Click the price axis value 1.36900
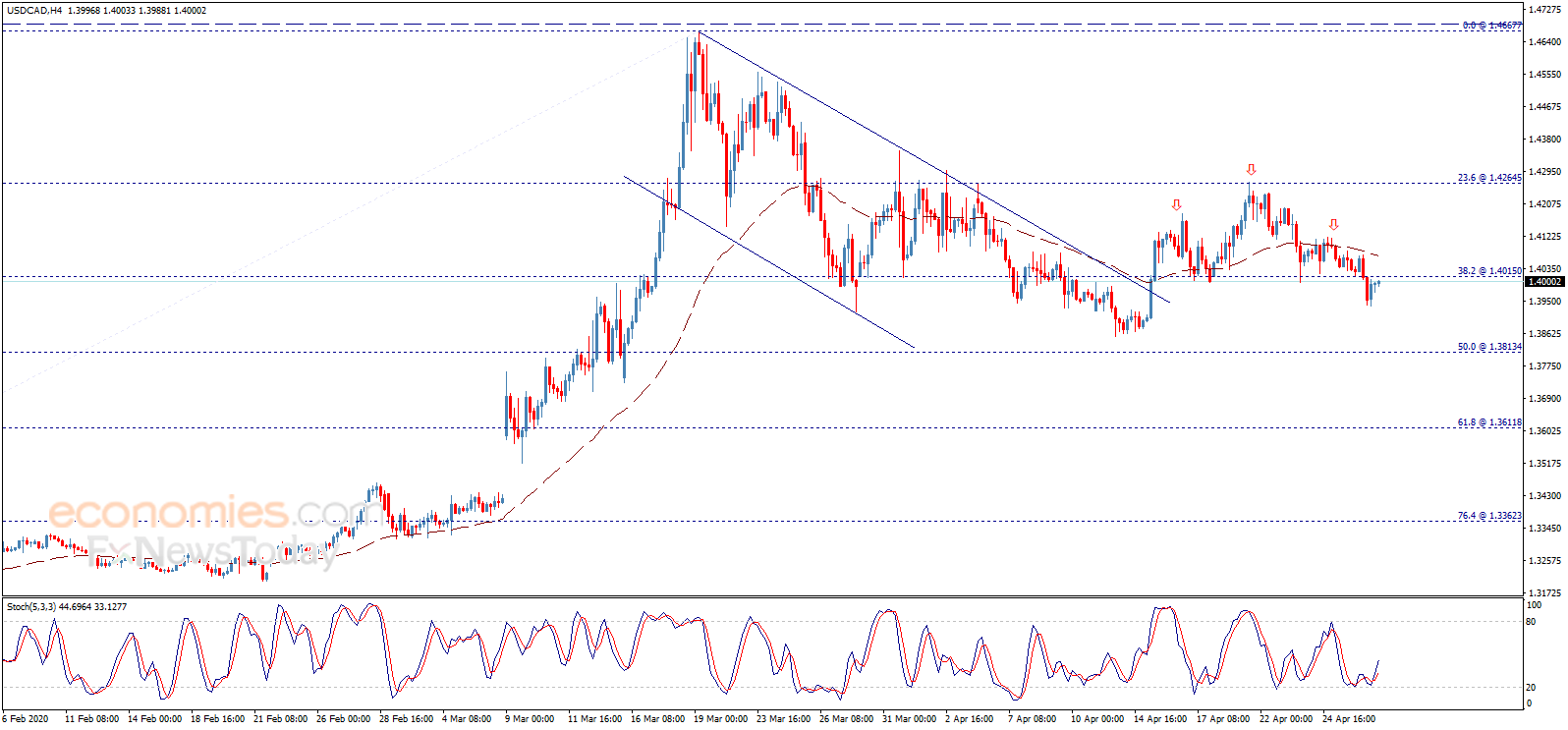The image size is (1568, 730). click(x=1545, y=399)
